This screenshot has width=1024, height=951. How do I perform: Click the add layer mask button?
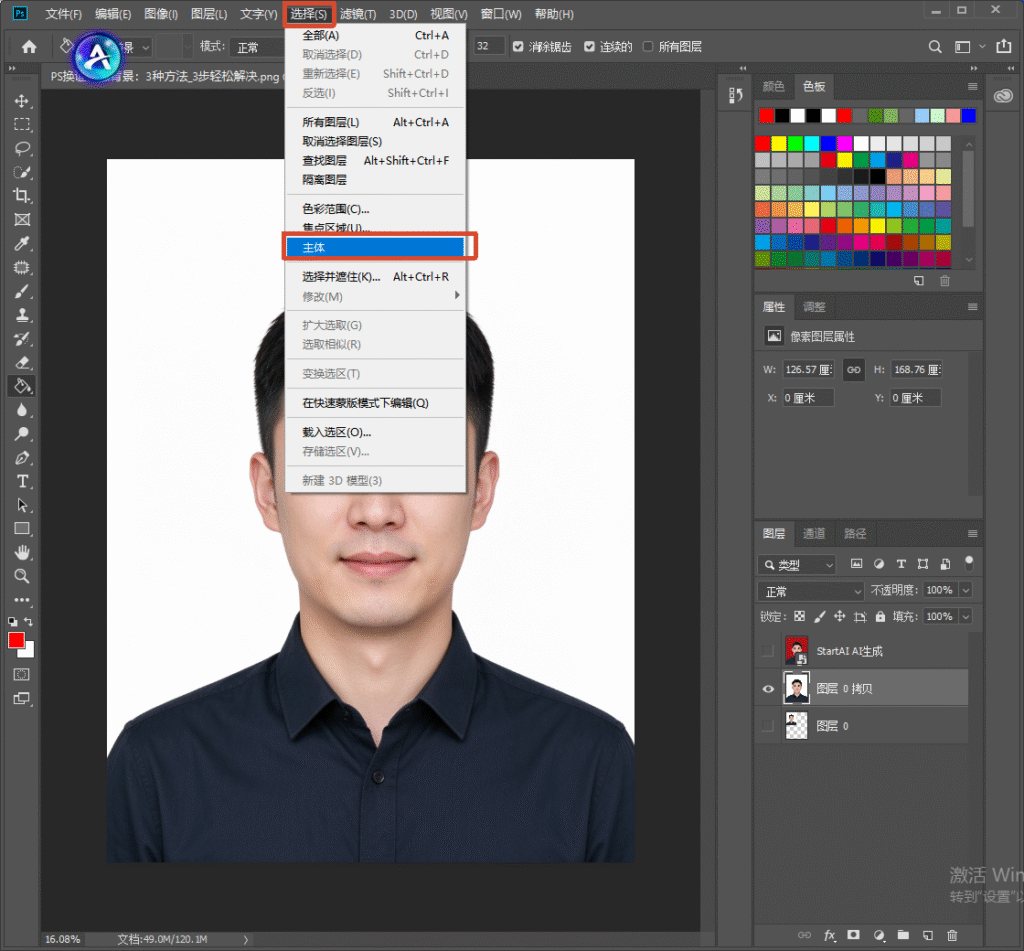tap(854, 935)
